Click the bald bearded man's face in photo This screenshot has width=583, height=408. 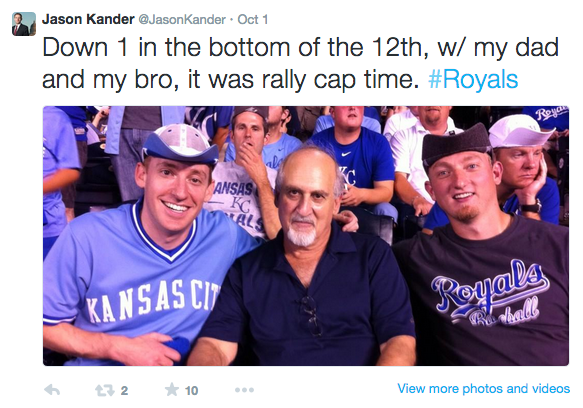[x=305, y=199]
